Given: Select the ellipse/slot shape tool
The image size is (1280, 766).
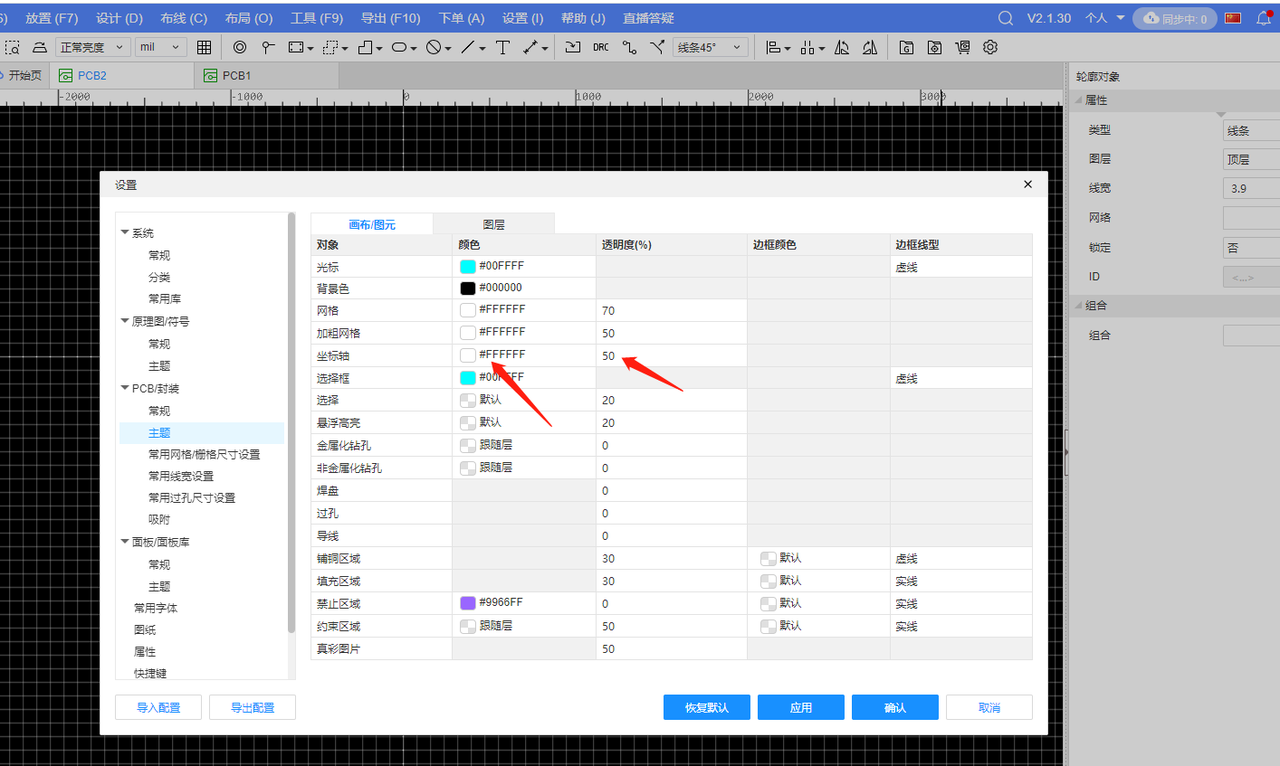Looking at the screenshot, I should [399, 47].
